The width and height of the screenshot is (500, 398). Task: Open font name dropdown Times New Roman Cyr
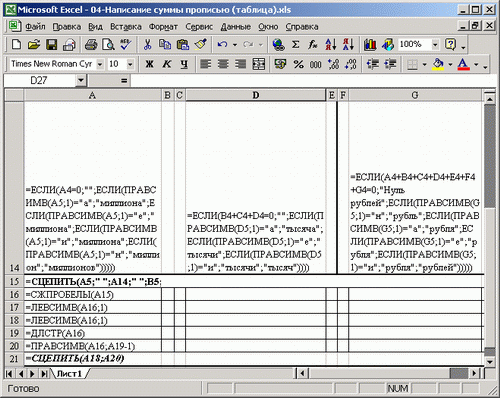coord(100,64)
